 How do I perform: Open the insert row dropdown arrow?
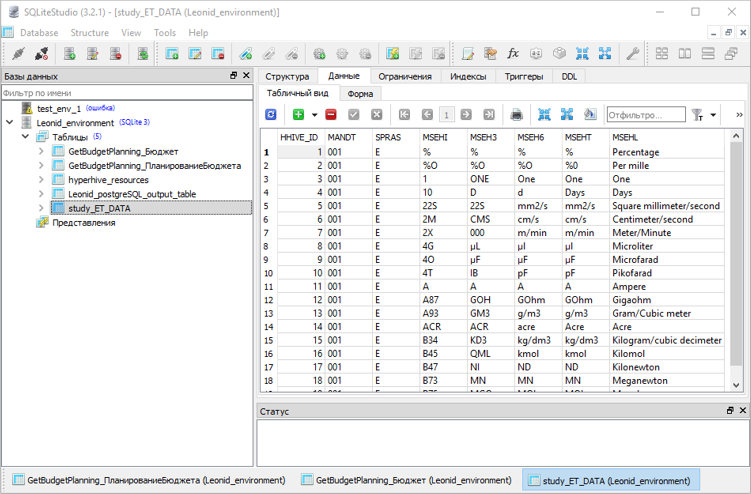pos(314,115)
